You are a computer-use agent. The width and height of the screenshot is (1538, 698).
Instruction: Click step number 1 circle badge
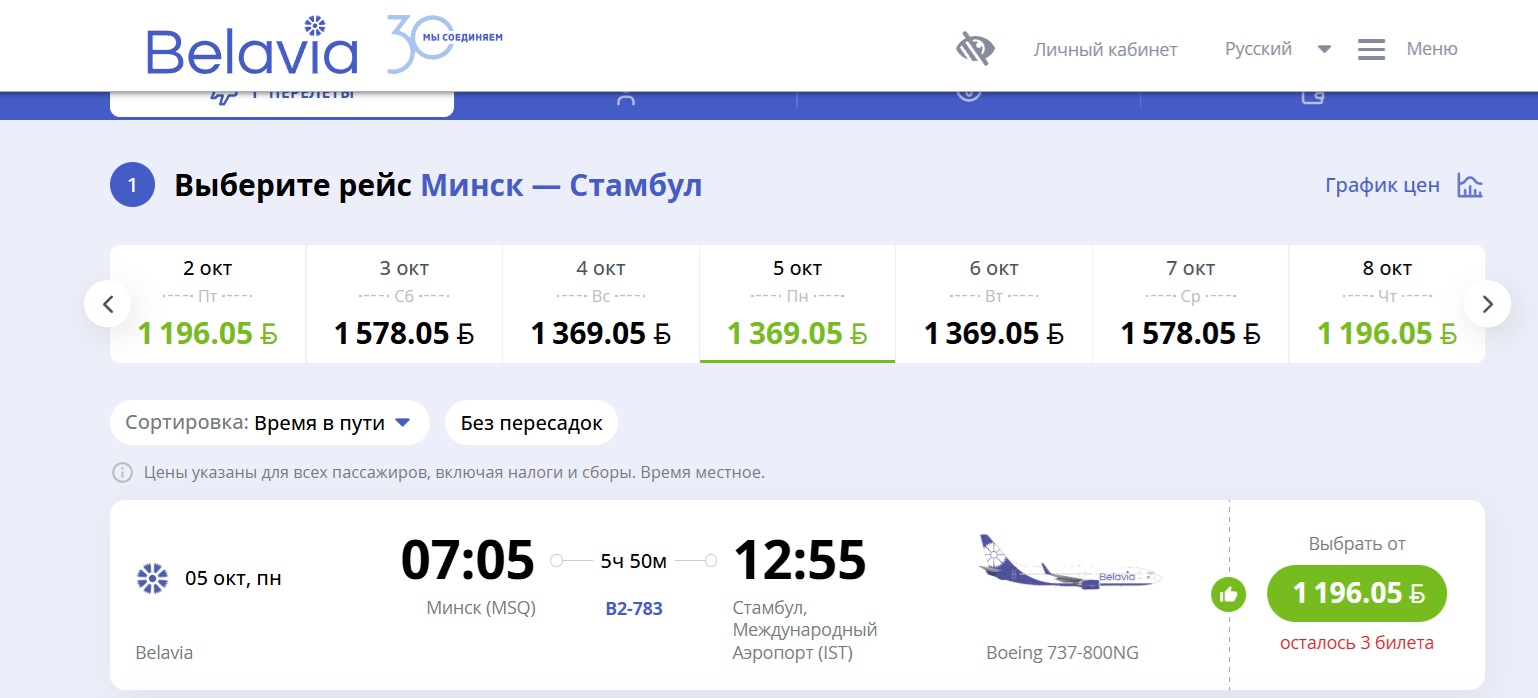132,185
